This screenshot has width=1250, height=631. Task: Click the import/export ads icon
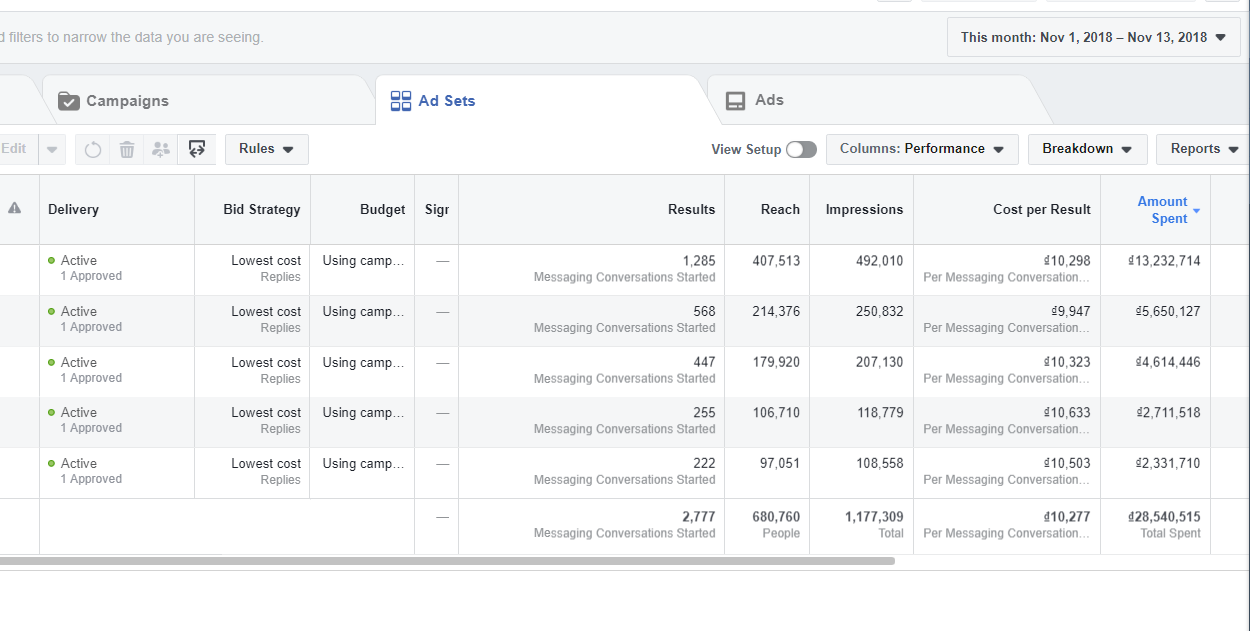point(197,150)
